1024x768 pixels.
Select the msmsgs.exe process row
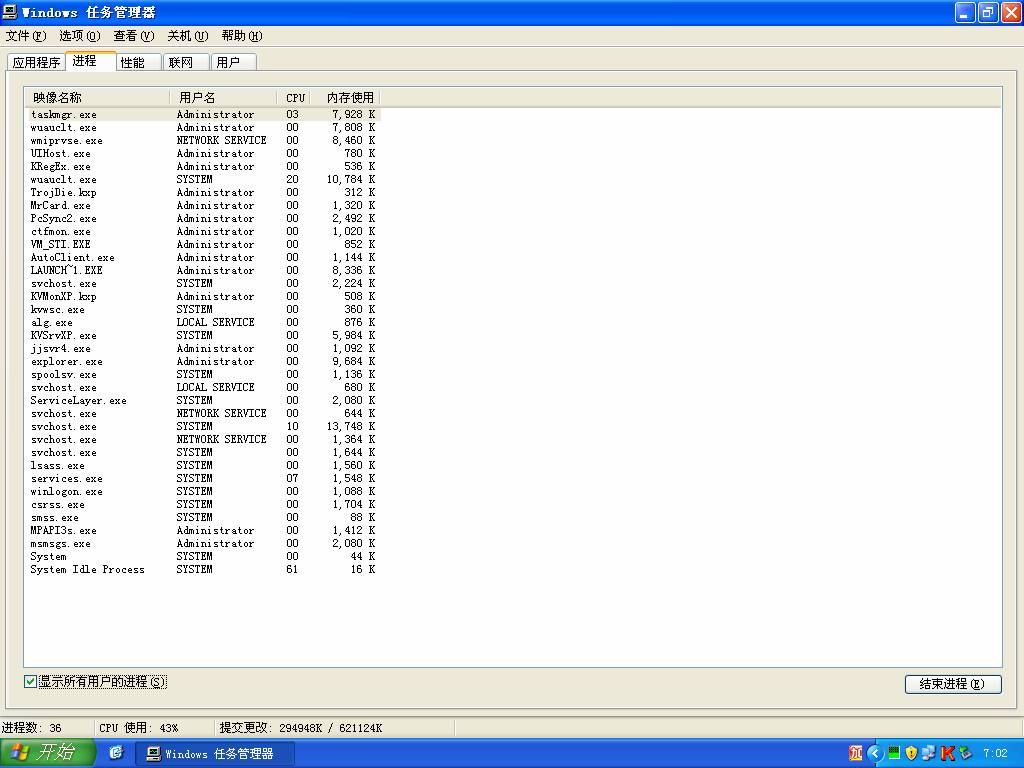tap(203, 543)
